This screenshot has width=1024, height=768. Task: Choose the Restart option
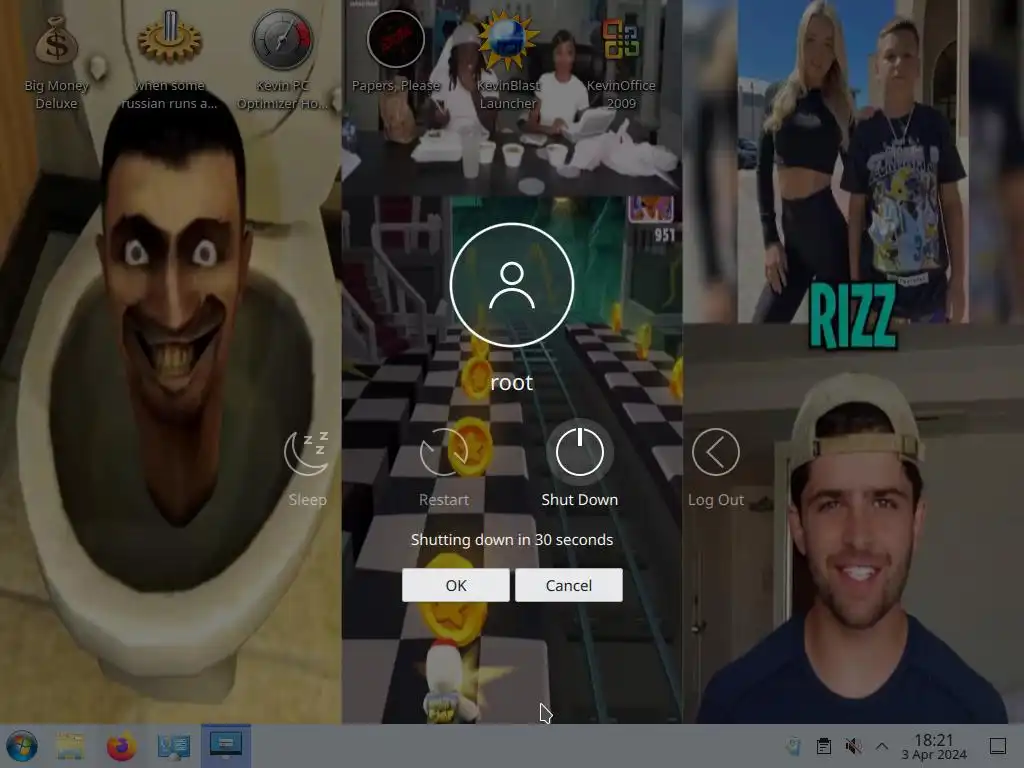(444, 468)
